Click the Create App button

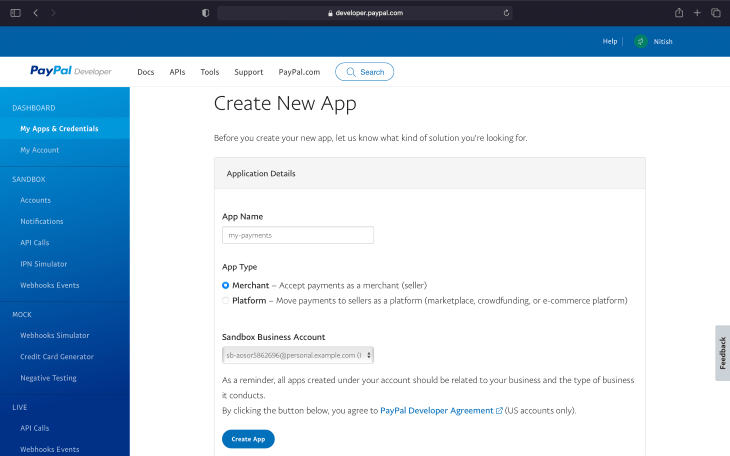pyautogui.click(x=248, y=439)
